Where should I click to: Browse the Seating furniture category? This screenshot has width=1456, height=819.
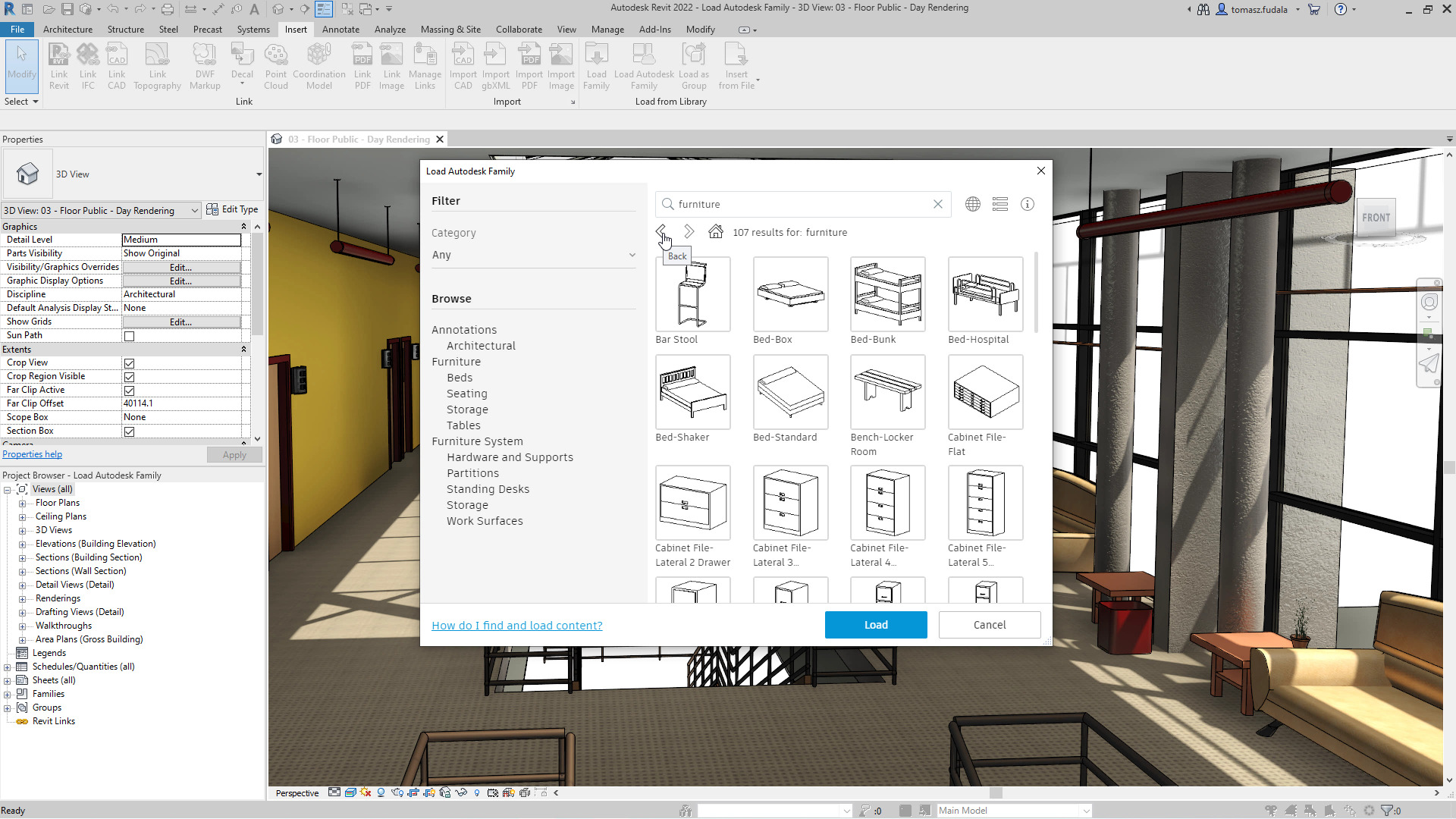click(x=467, y=394)
